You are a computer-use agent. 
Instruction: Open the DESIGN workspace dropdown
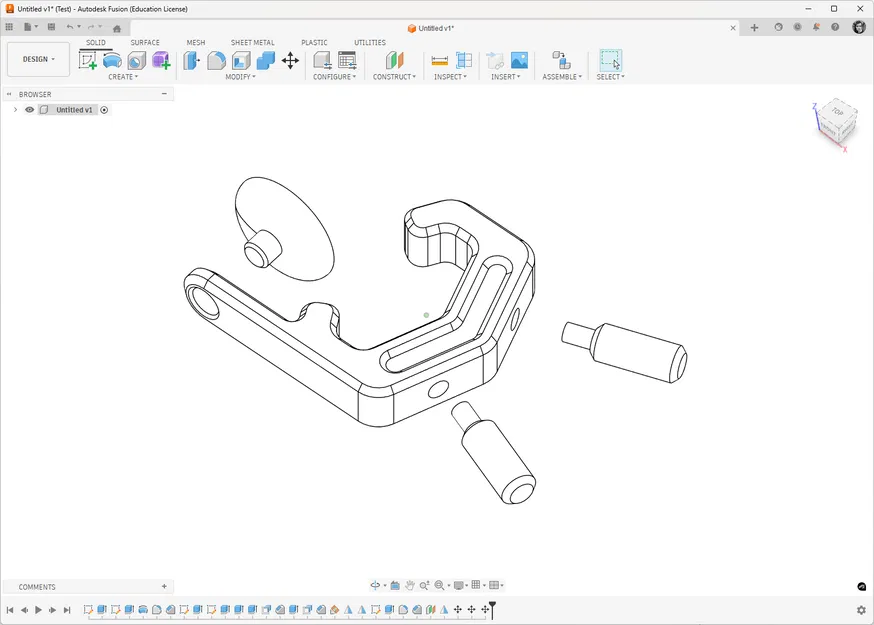38,59
